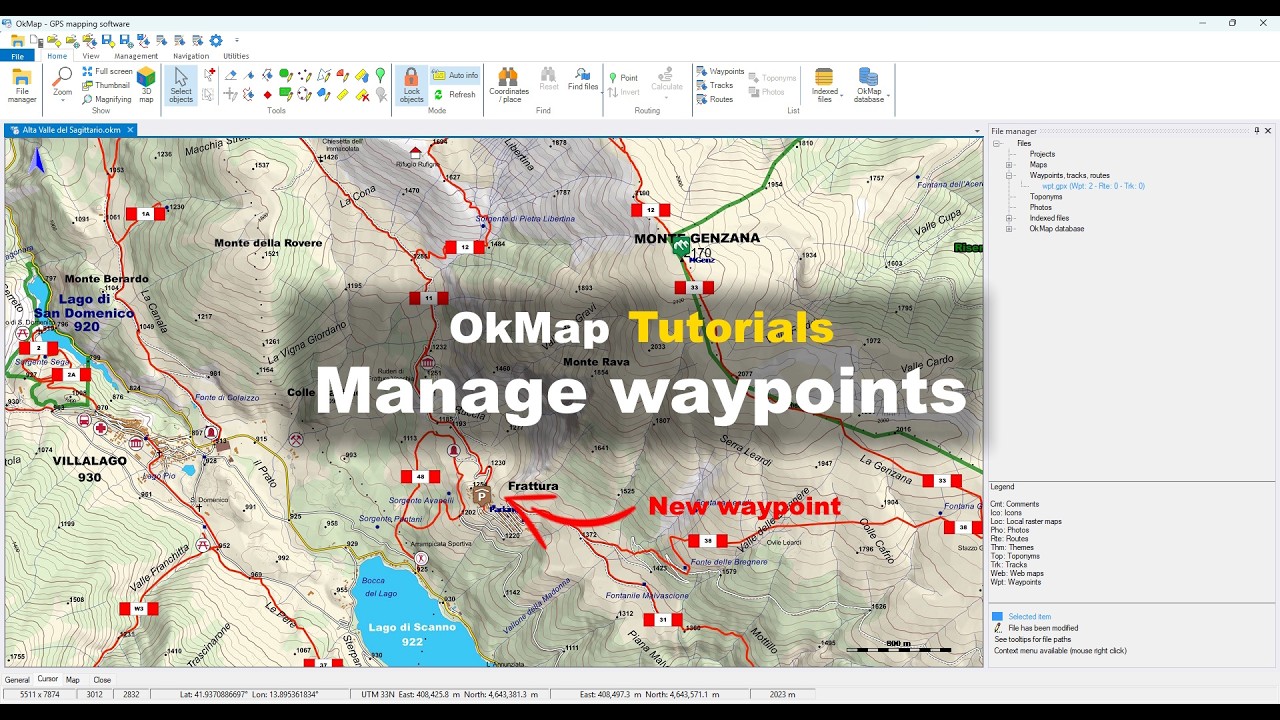Open Coordinates / place search
Screen dimensions: 1280x720
tap(508, 85)
